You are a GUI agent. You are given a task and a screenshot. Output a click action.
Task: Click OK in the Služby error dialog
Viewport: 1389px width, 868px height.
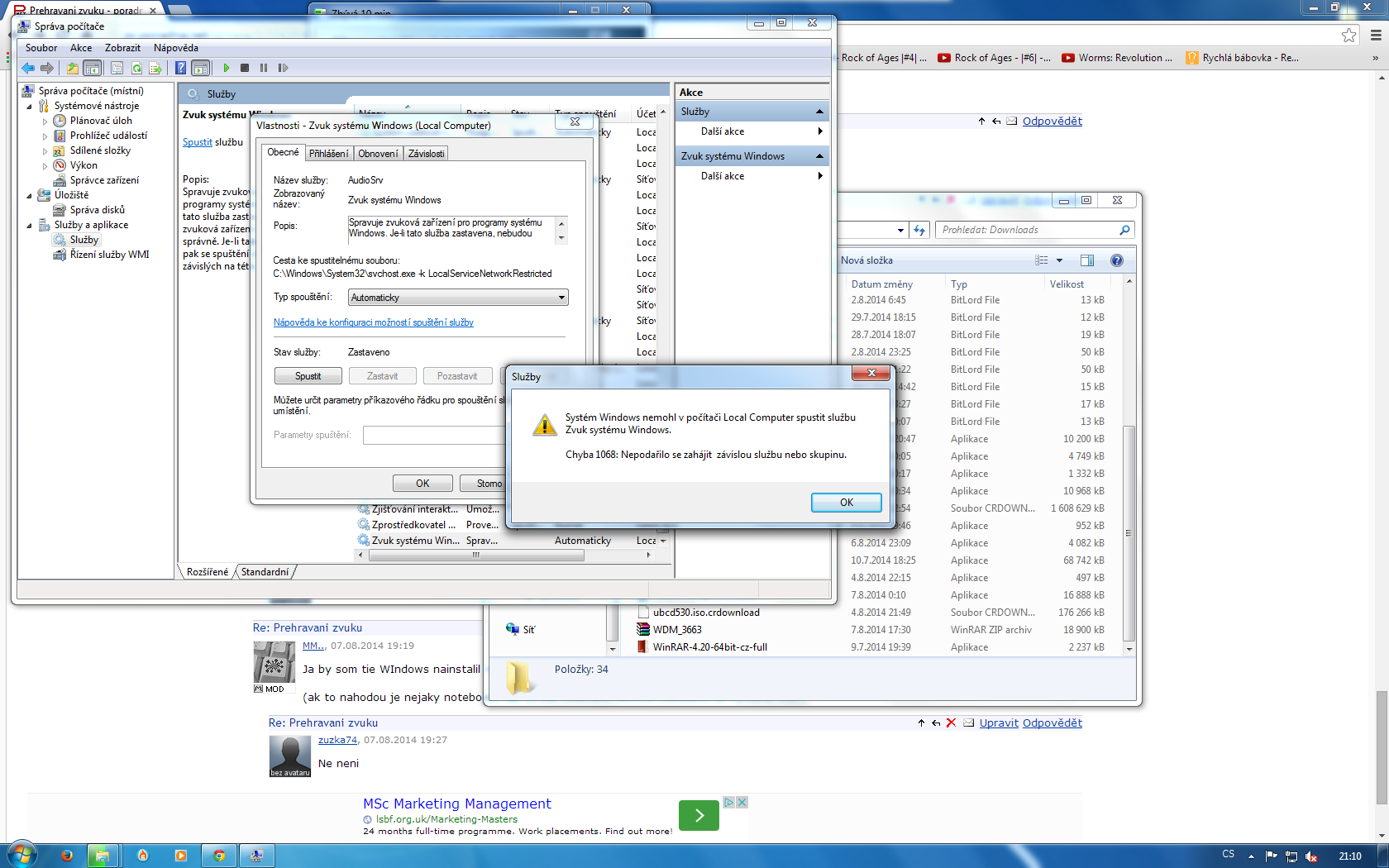click(x=847, y=503)
